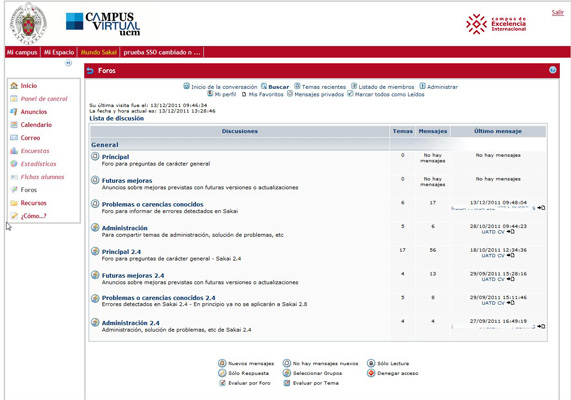
Task: Click the group icon beside Administración forum
Action: (x=95, y=227)
